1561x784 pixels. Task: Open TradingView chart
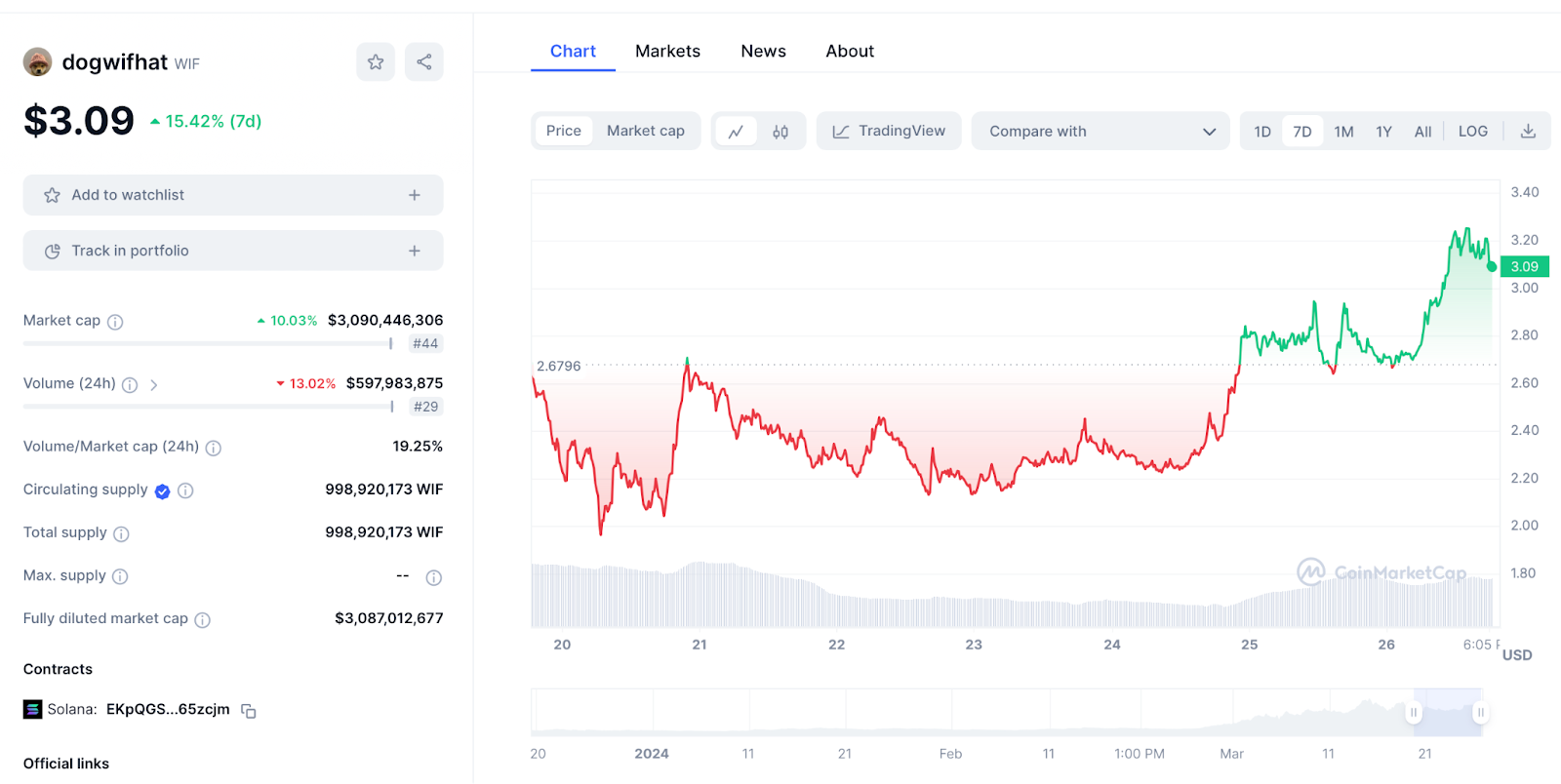point(889,131)
